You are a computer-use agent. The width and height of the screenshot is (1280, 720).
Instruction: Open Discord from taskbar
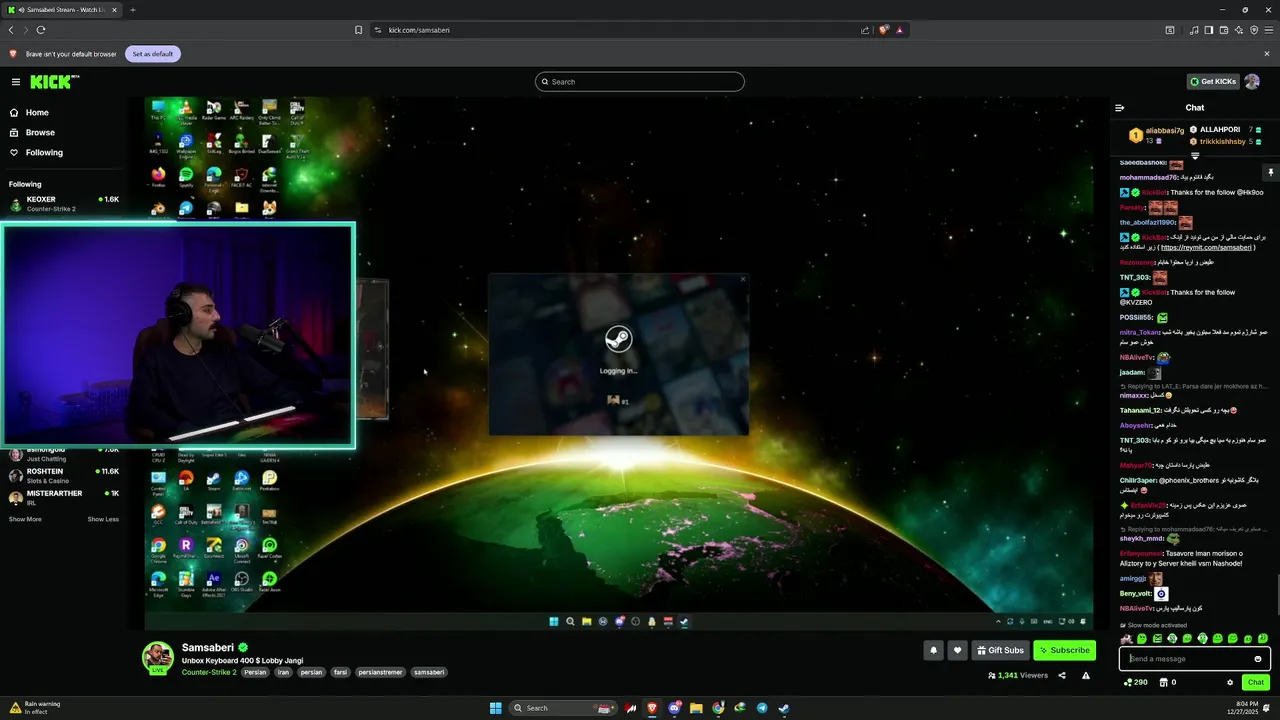pos(675,708)
